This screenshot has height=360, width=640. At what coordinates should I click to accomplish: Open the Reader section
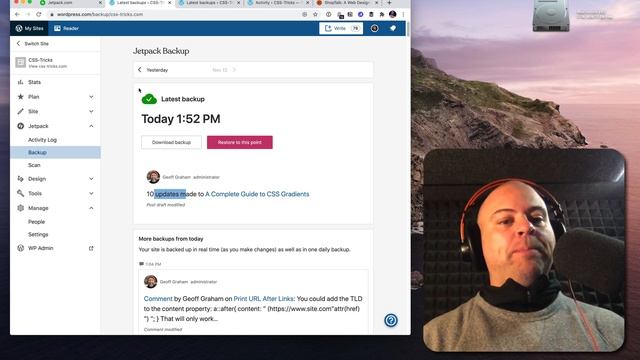(x=66, y=28)
